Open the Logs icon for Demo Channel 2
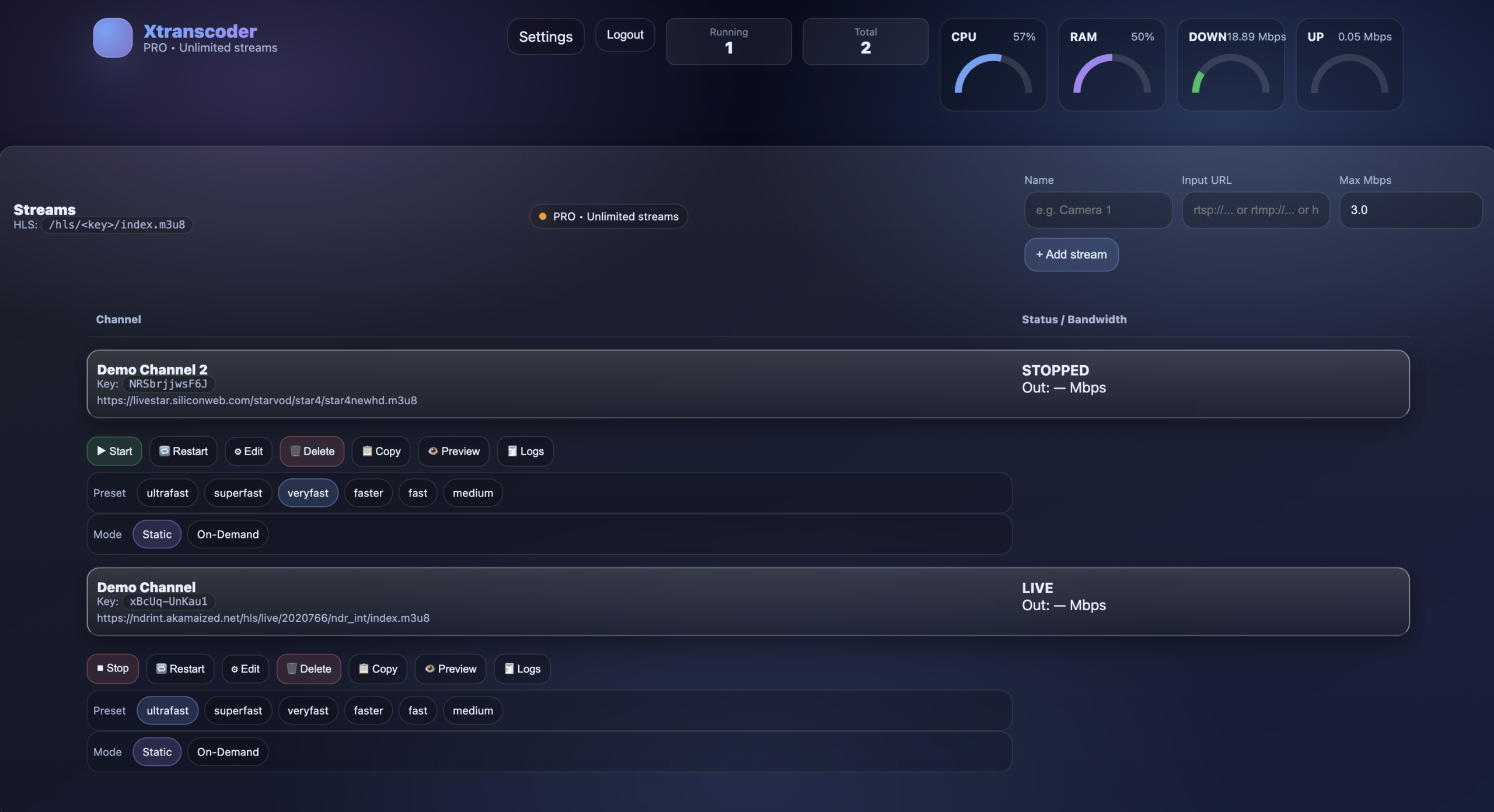The height and width of the screenshot is (812, 1494). [512, 451]
